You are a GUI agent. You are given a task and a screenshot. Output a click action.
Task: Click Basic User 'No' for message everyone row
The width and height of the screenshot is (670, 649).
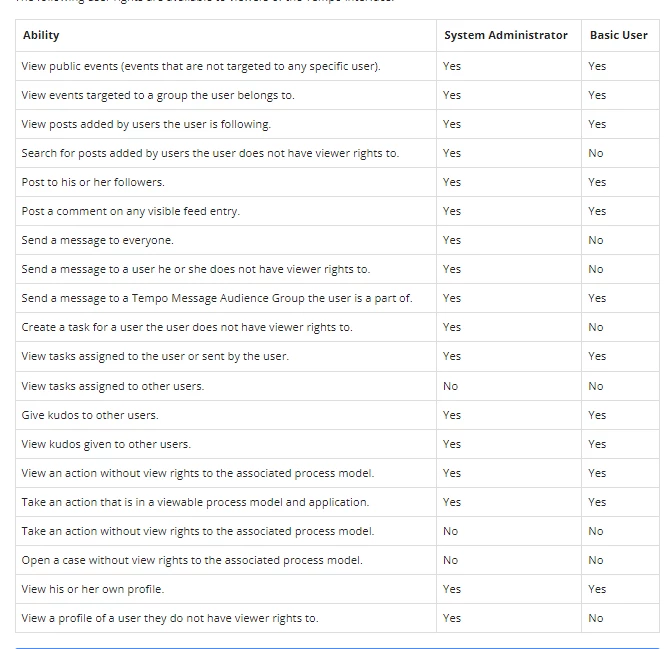[596, 241]
